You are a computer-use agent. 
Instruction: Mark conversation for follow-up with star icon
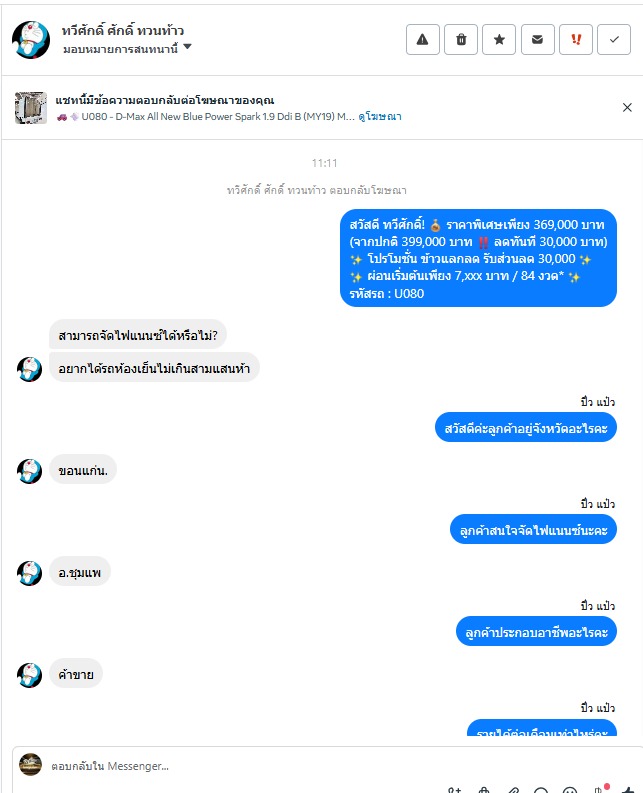(499, 39)
